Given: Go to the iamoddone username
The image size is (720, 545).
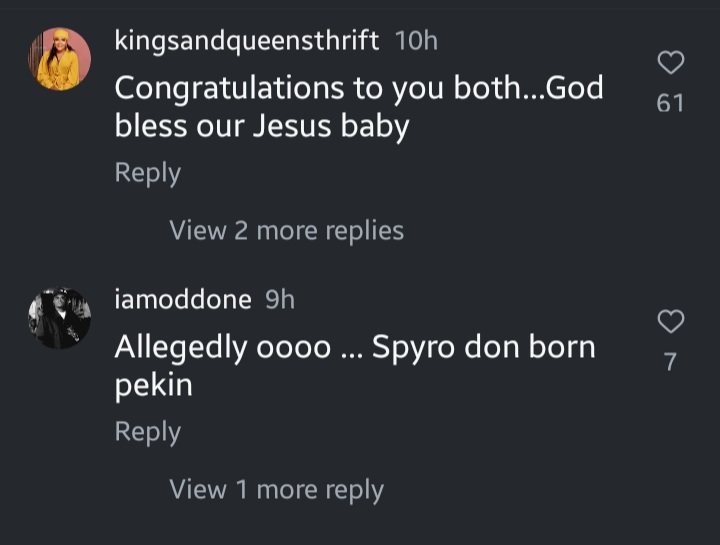Looking at the screenshot, I should click(x=184, y=300).
